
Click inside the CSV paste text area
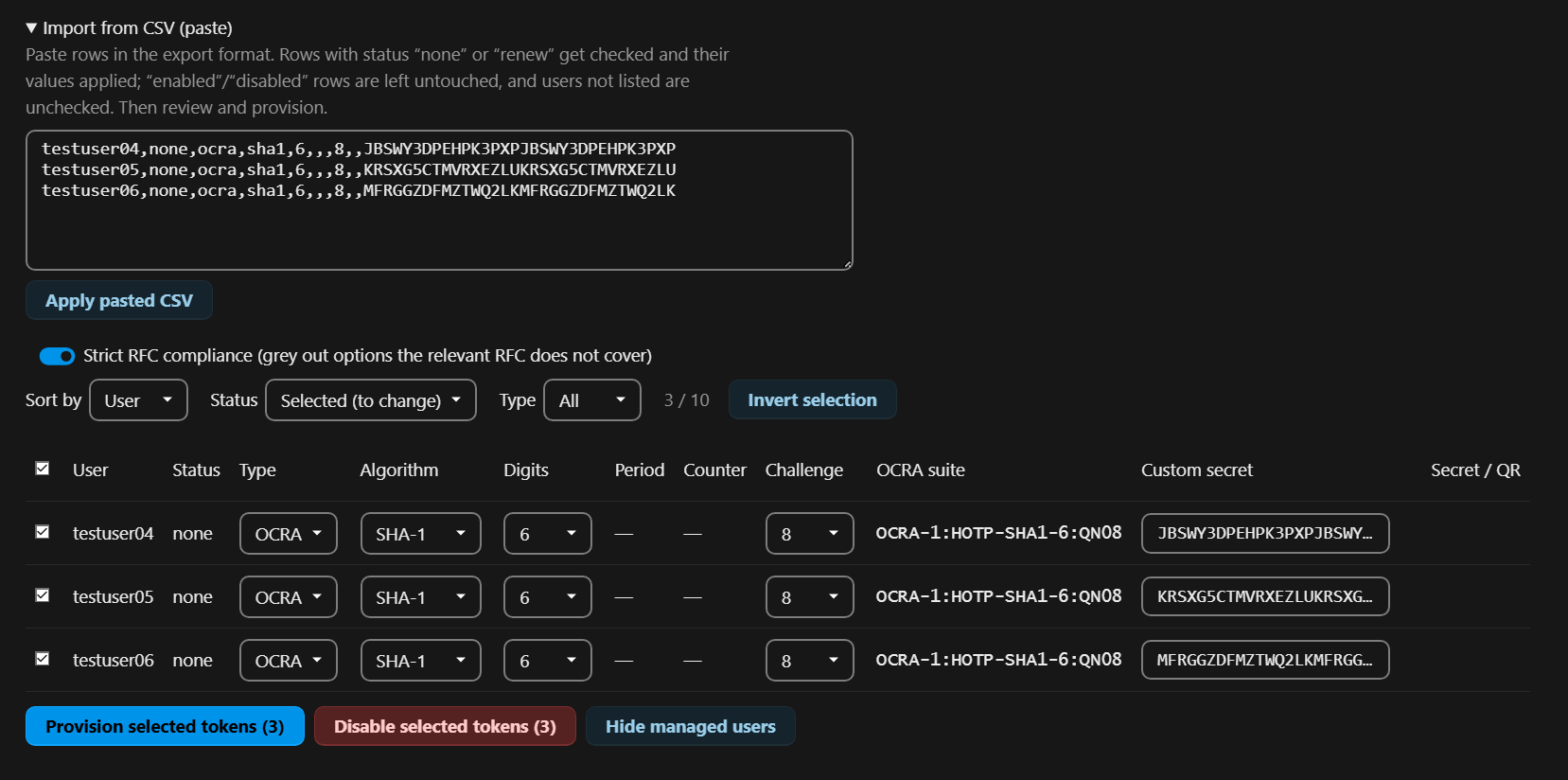(x=439, y=200)
